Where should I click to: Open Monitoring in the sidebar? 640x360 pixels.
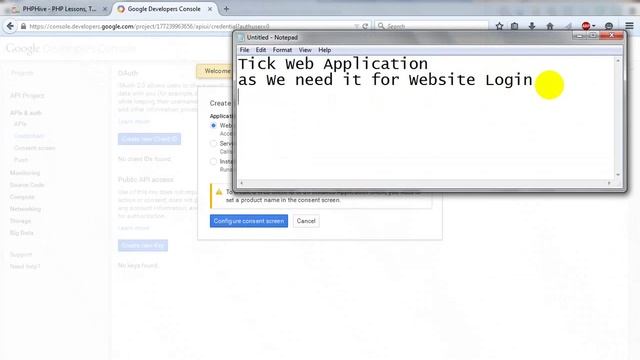click(x=25, y=173)
